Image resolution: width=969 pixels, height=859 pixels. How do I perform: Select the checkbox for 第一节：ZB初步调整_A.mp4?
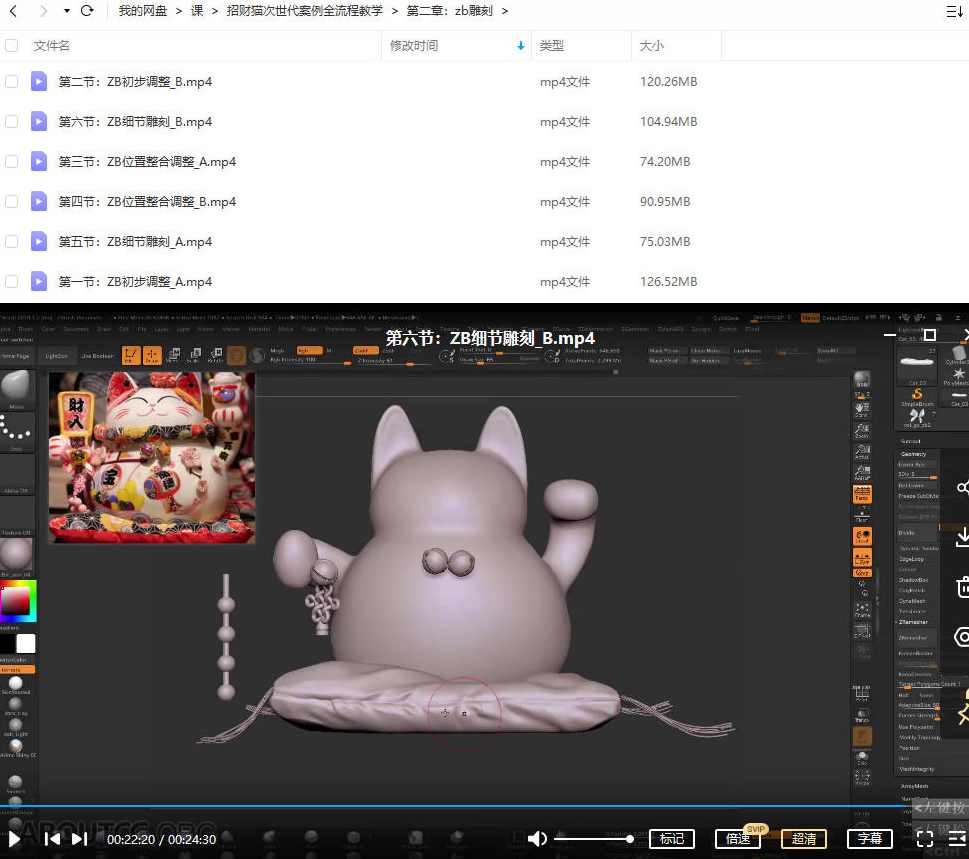click(13, 281)
